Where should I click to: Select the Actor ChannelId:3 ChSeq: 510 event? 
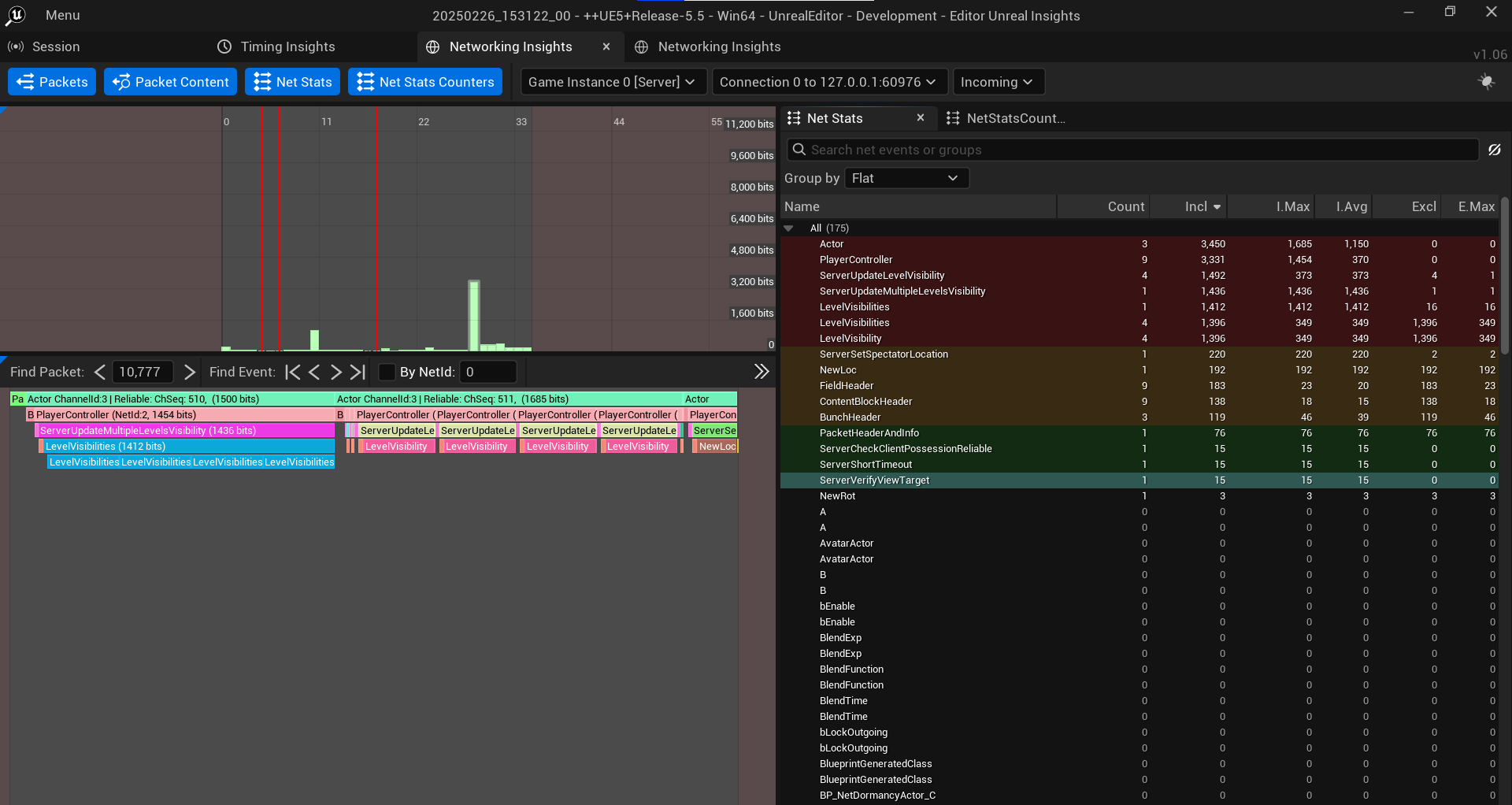click(180, 399)
